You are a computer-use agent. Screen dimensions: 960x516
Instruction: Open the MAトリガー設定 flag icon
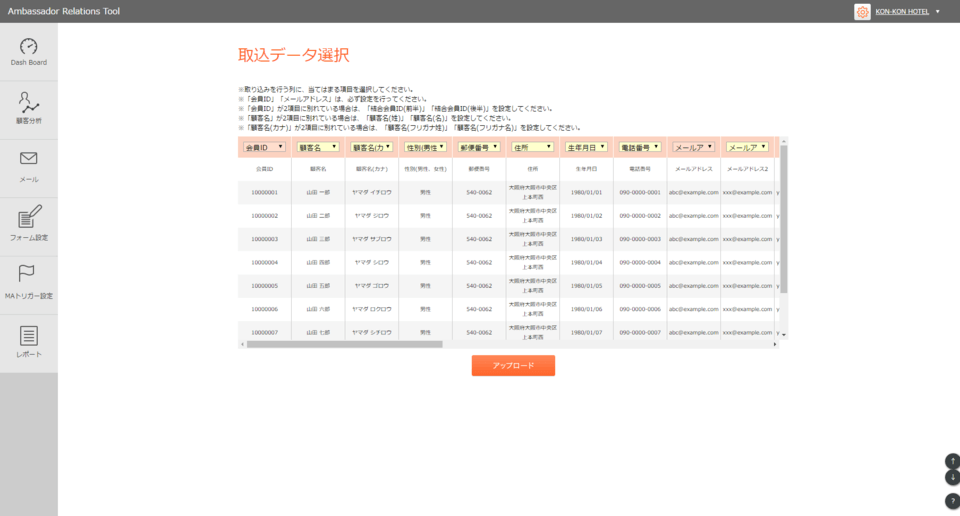(29, 275)
